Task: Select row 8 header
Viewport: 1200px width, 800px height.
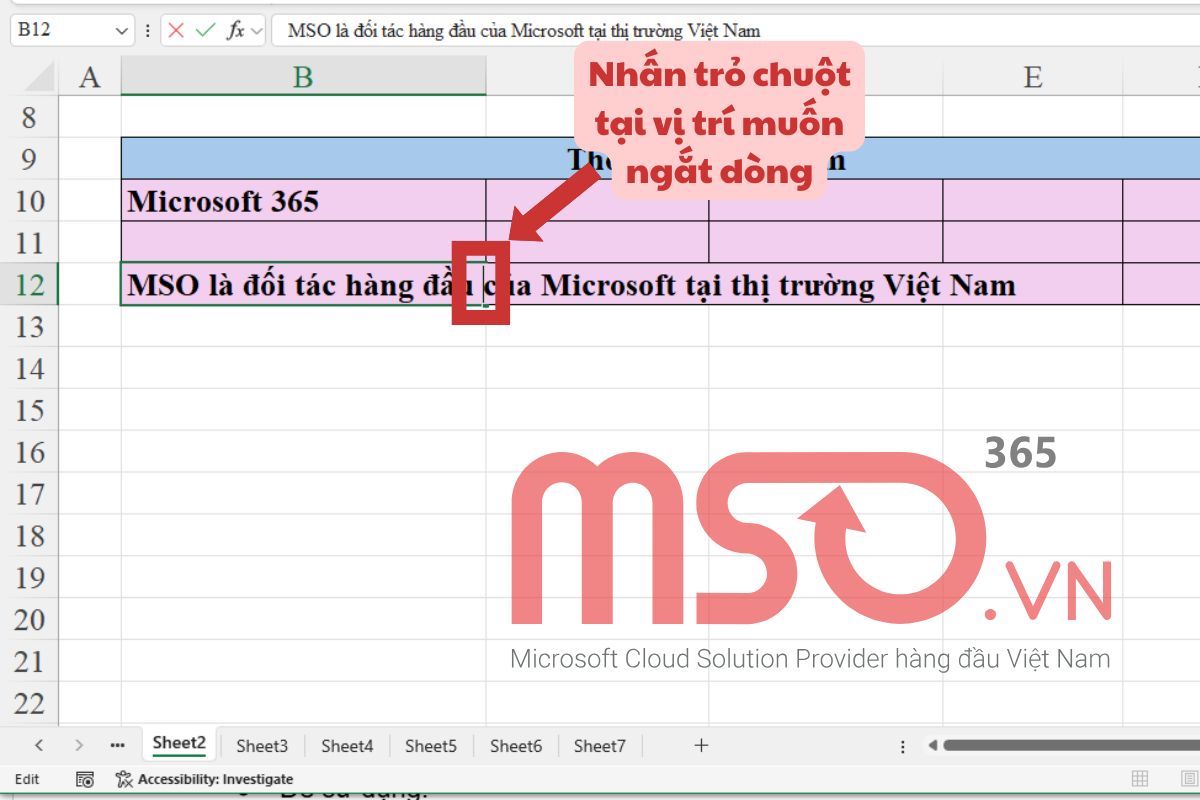Action: point(29,117)
